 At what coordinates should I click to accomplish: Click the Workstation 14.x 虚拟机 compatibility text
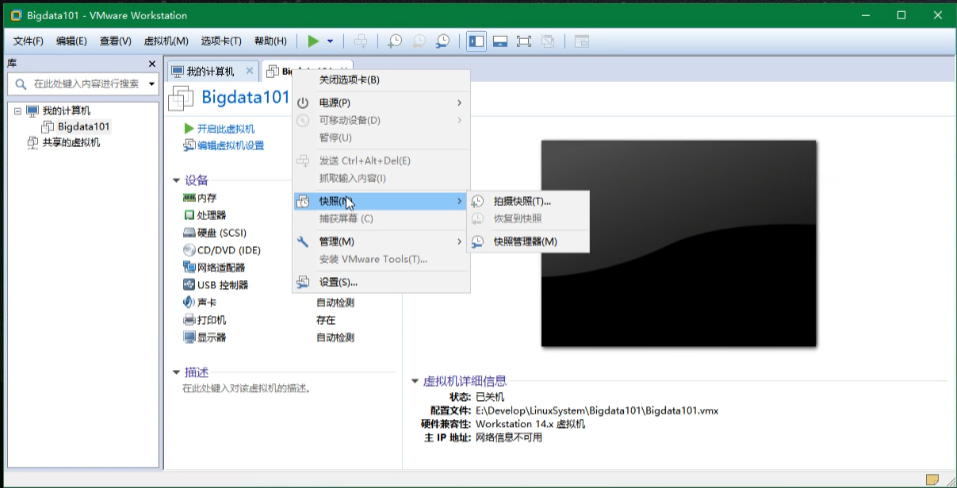(x=530, y=424)
